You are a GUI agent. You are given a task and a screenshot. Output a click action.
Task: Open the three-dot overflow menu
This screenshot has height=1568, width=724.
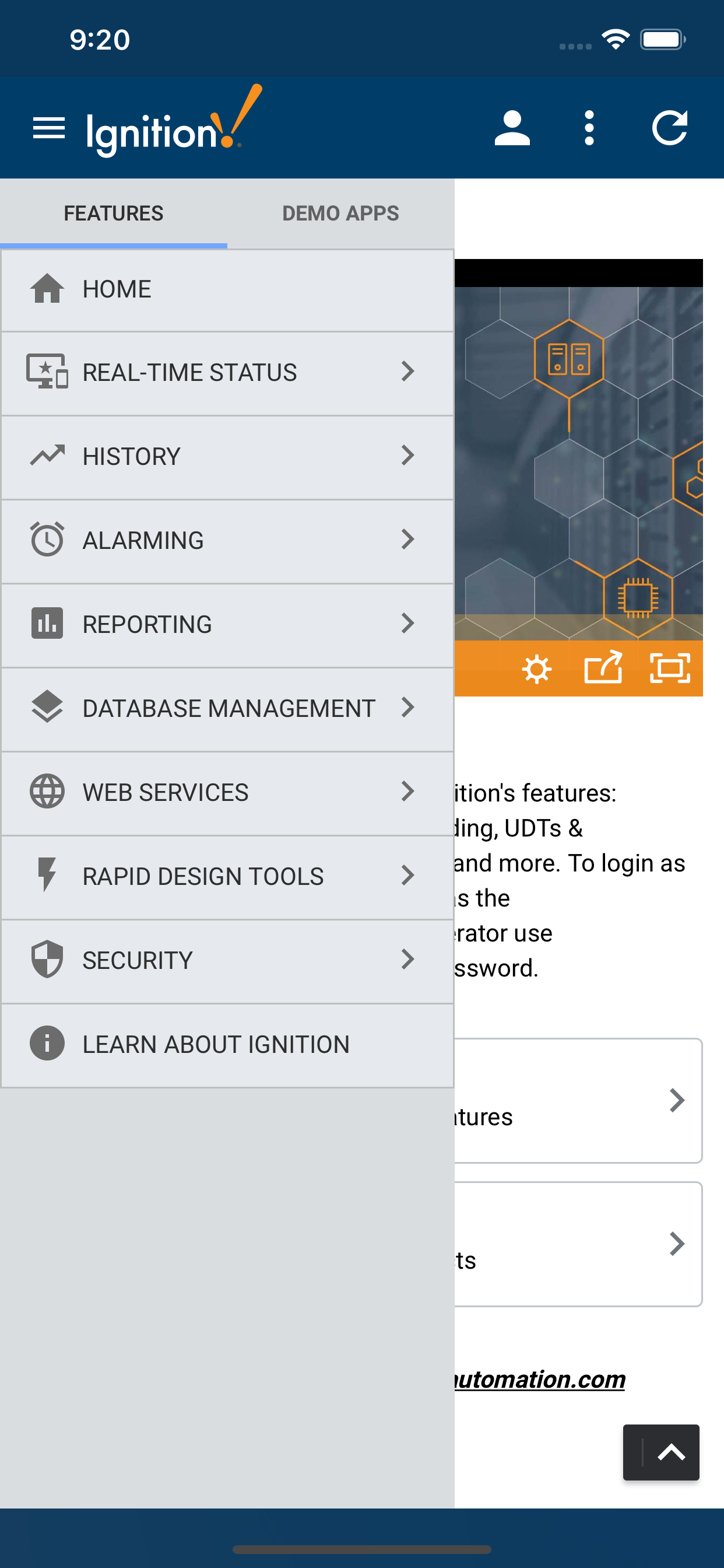[589, 128]
